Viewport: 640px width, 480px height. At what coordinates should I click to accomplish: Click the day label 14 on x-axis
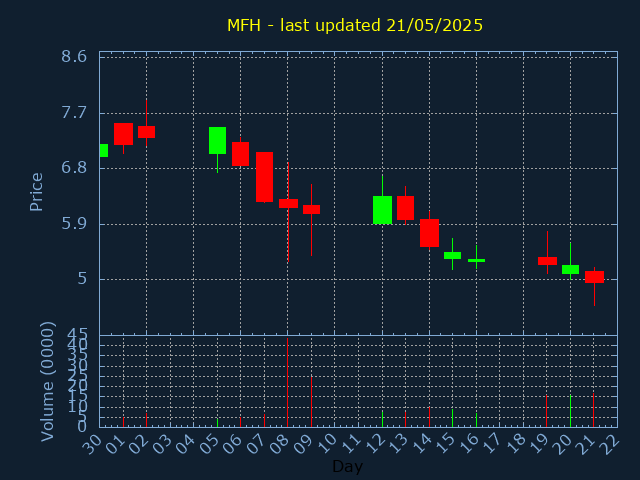point(422,444)
